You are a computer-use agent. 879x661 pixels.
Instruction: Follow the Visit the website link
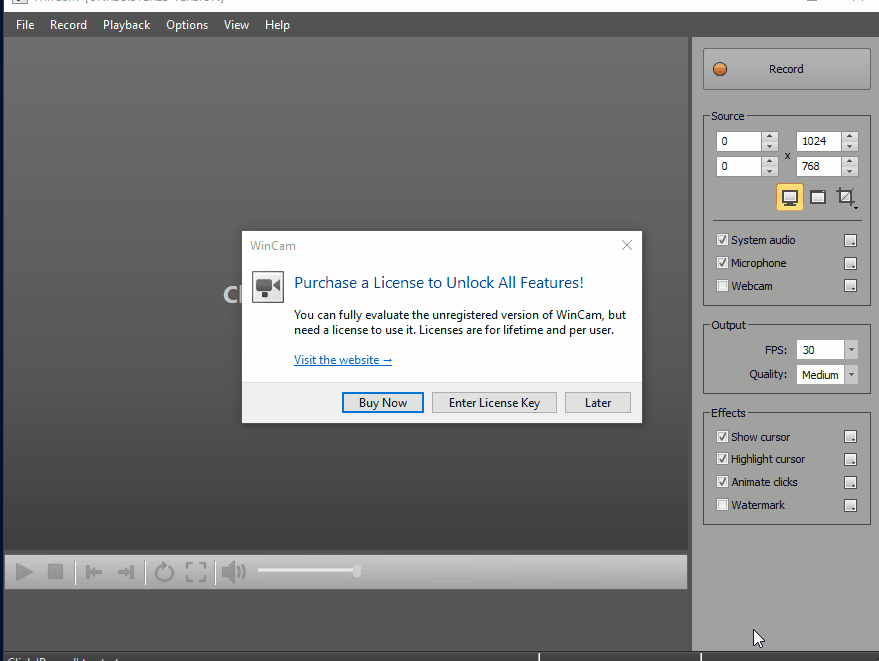343,360
